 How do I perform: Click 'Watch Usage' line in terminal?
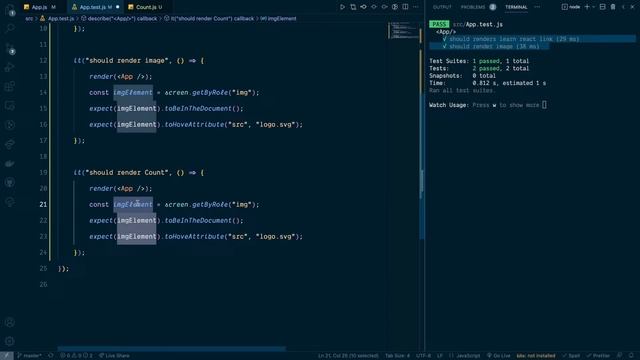[488, 105]
